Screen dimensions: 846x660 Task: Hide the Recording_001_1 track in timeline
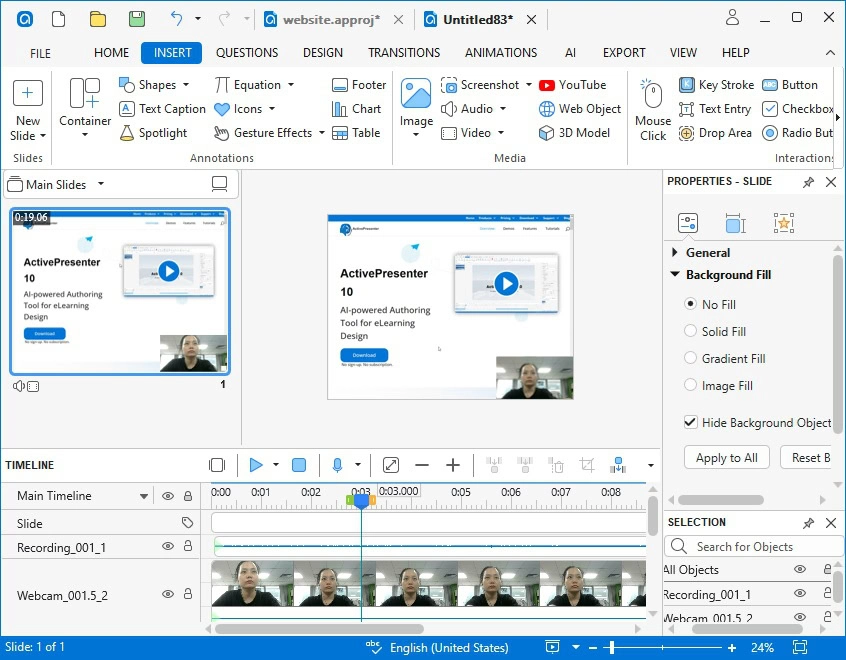click(x=168, y=547)
